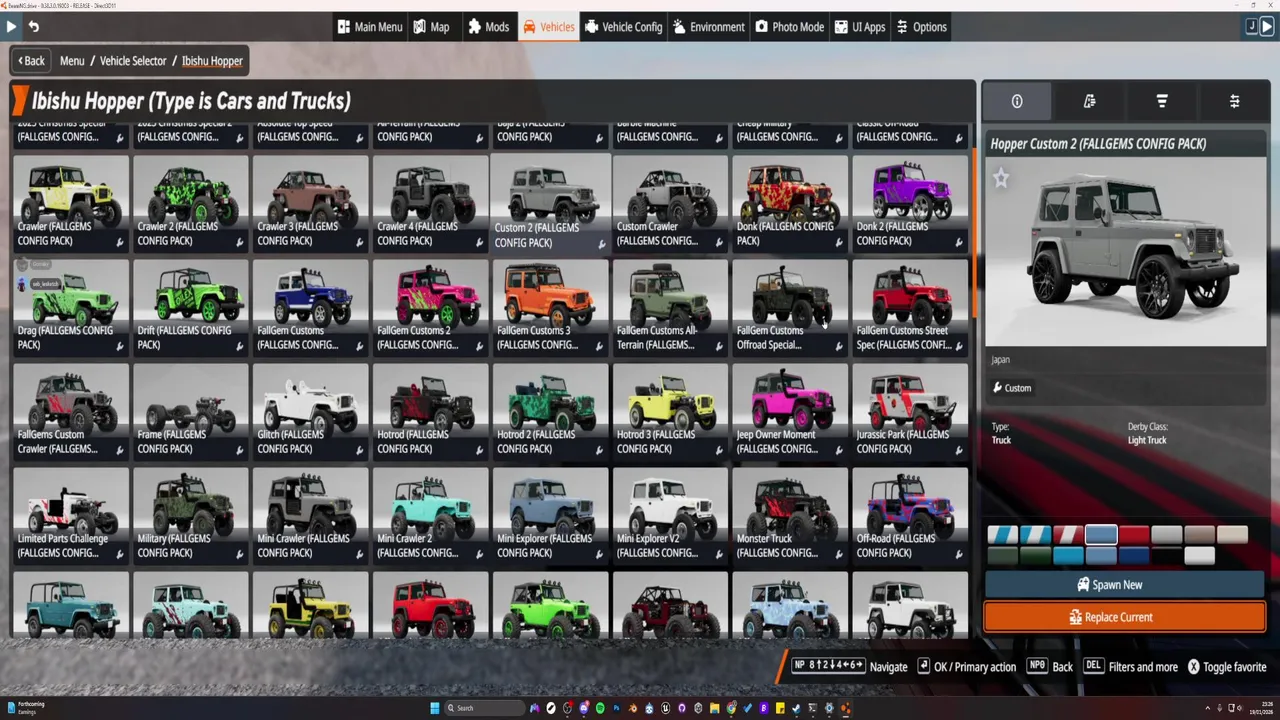This screenshot has width=1280, height=720.
Task: Select the Custom 2 (FALLGEMS CONFIG PACK) tile
Action: point(551,203)
